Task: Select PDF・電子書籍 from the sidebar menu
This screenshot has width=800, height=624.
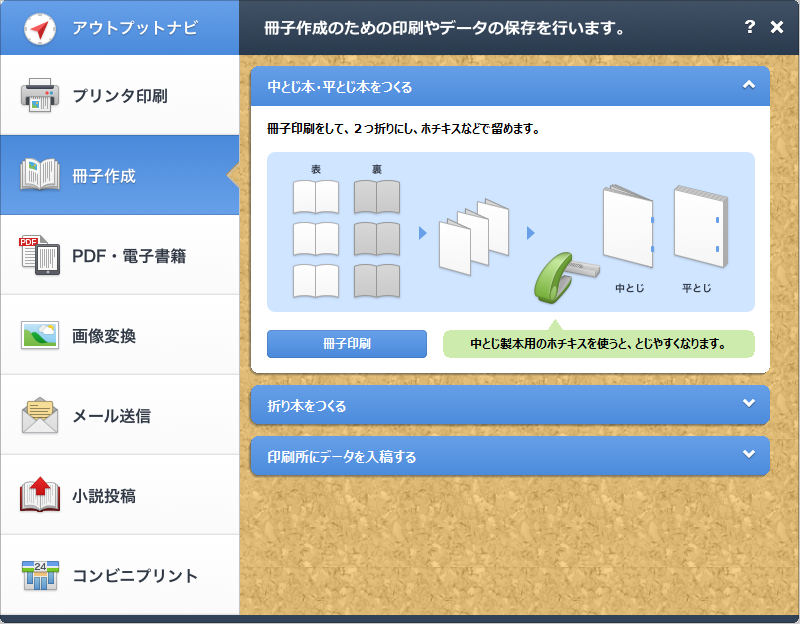Action: 120,255
